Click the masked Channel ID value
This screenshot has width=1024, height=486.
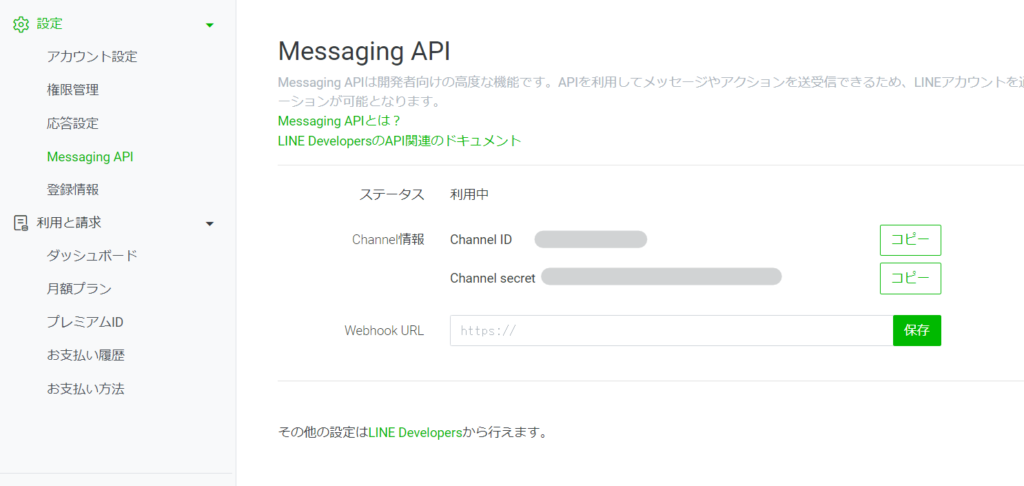(590, 240)
